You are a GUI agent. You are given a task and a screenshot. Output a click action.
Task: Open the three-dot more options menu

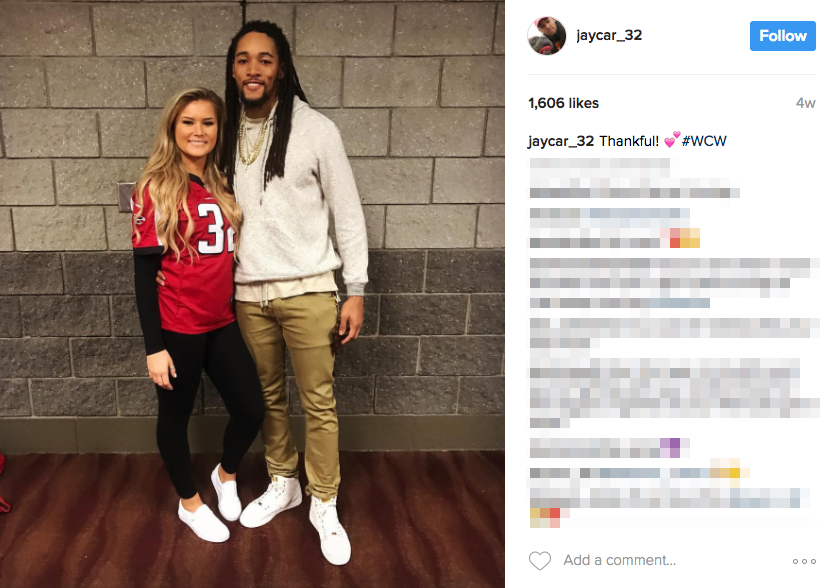804,561
